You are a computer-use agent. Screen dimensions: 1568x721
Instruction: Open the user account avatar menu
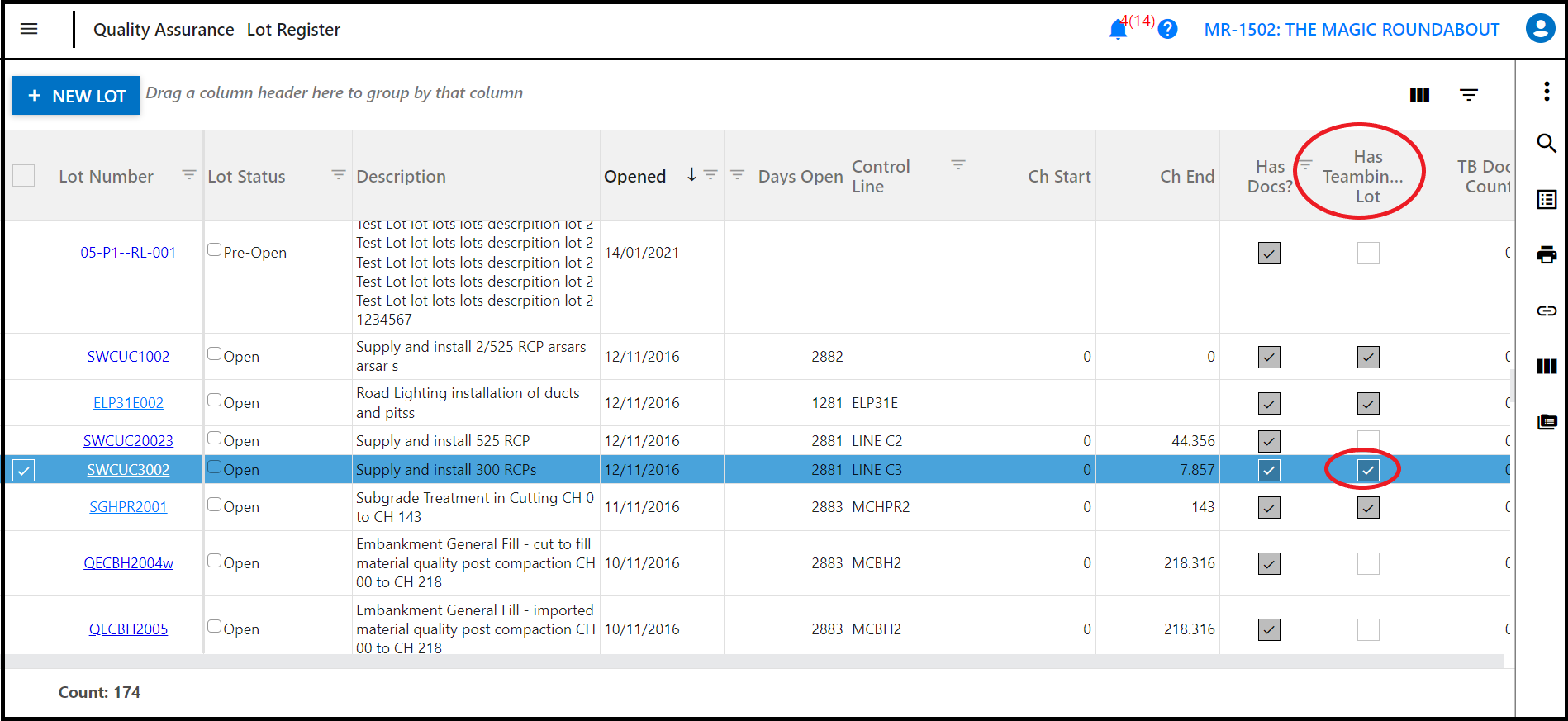1540,29
